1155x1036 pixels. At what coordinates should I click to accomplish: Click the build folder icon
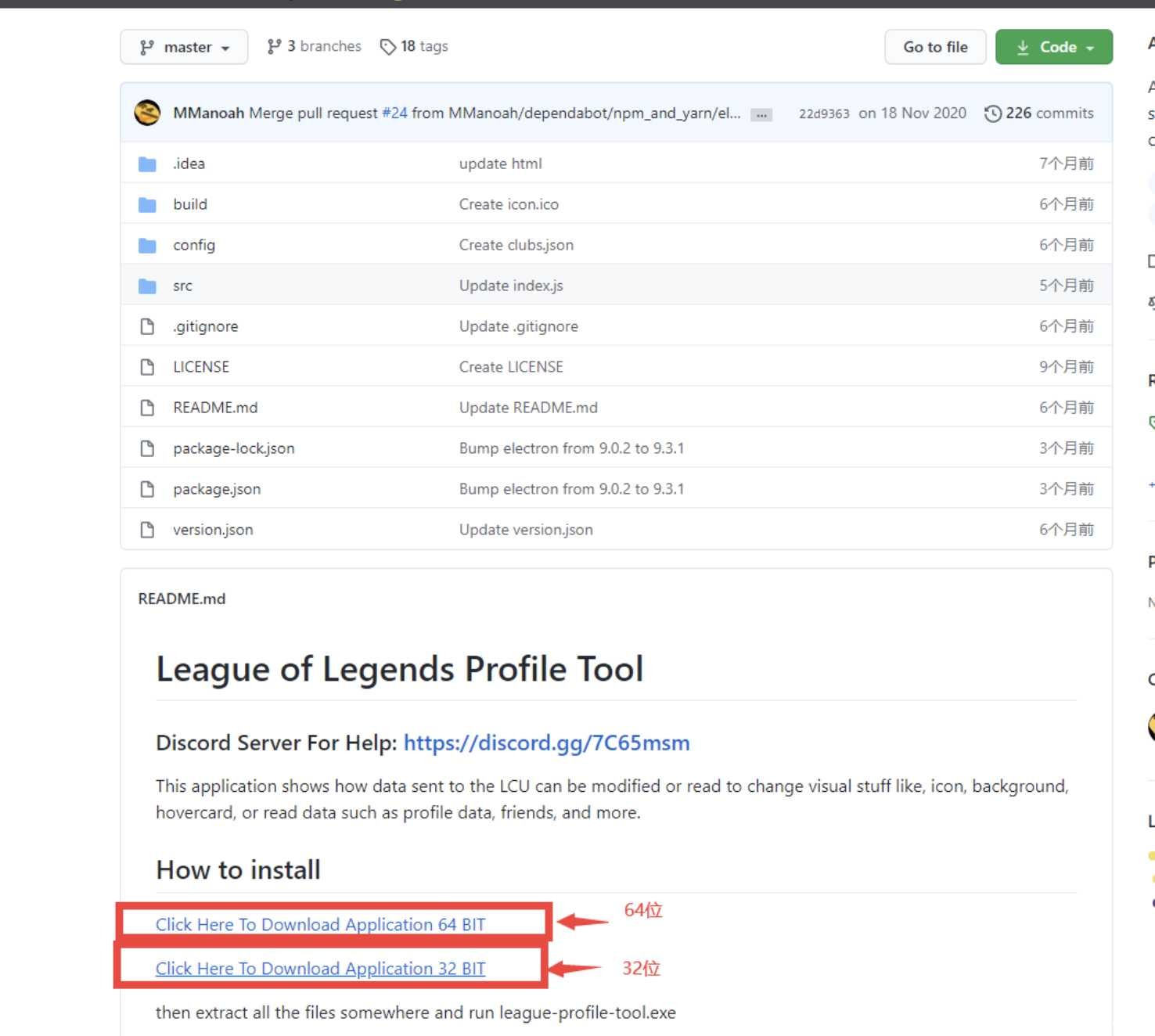[147, 204]
